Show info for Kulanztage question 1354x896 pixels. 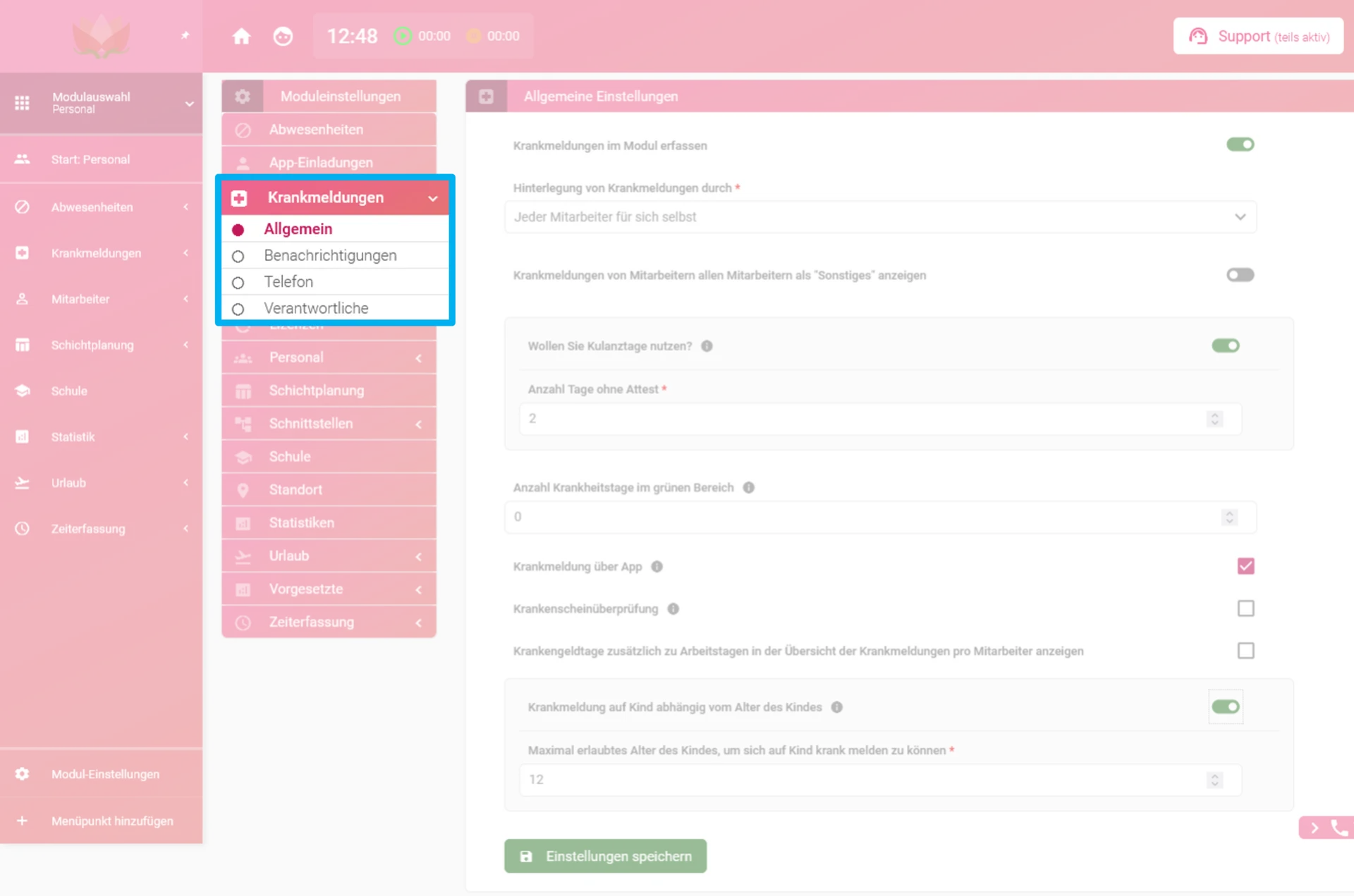tap(707, 346)
